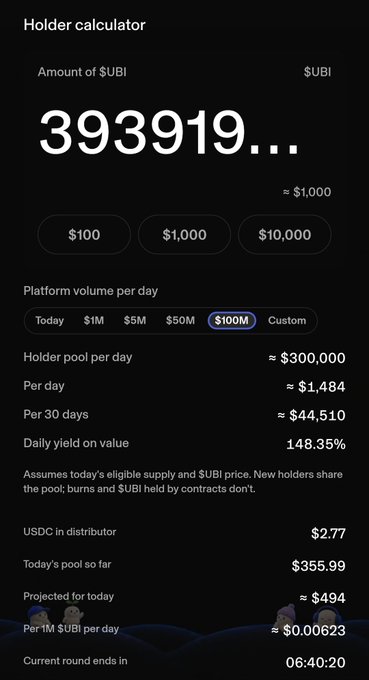Choose $5M platform volume option
369x680 pixels.
(x=135, y=320)
